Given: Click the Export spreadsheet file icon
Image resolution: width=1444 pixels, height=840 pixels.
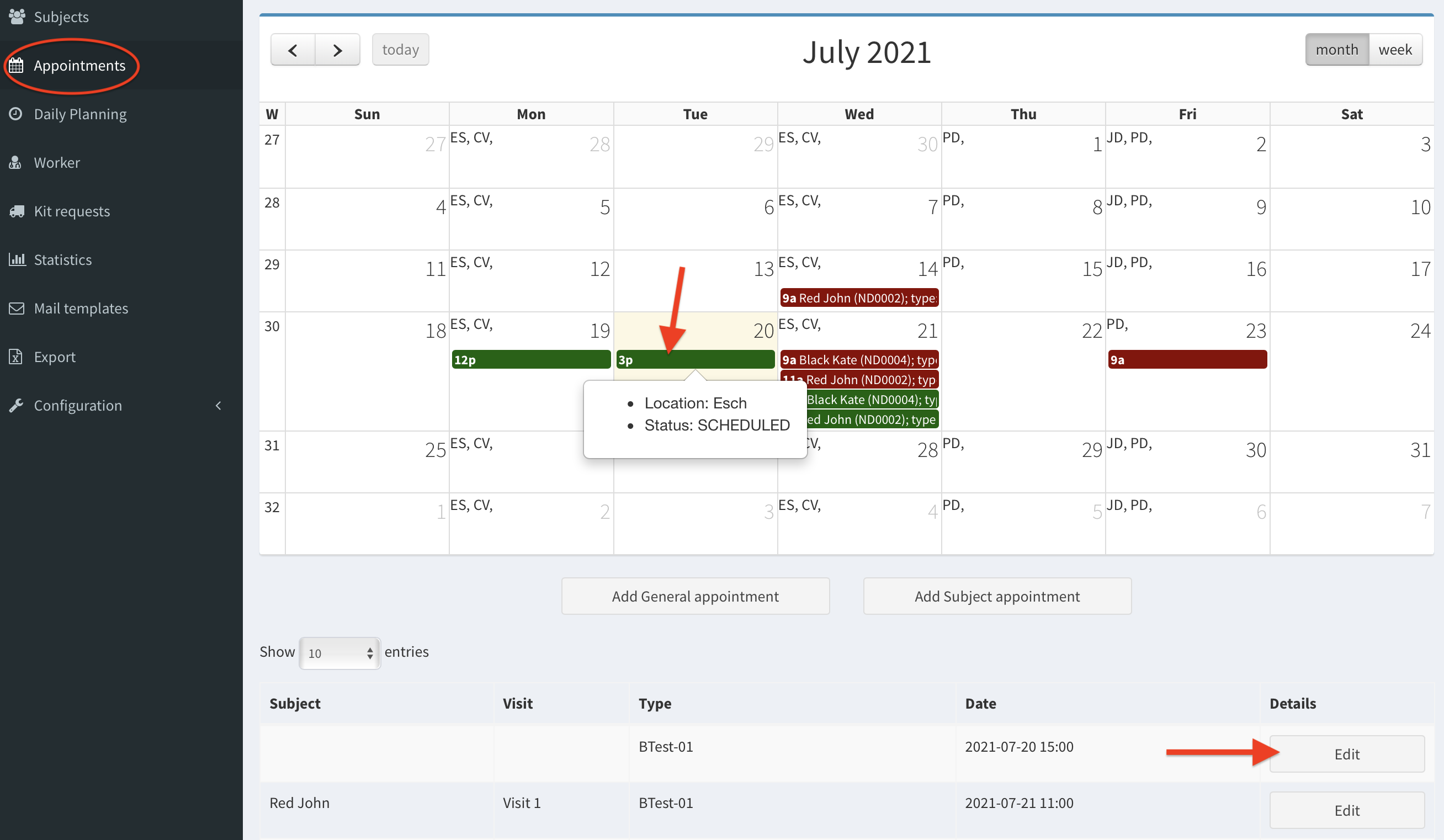Looking at the screenshot, I should tap(16, 357).
